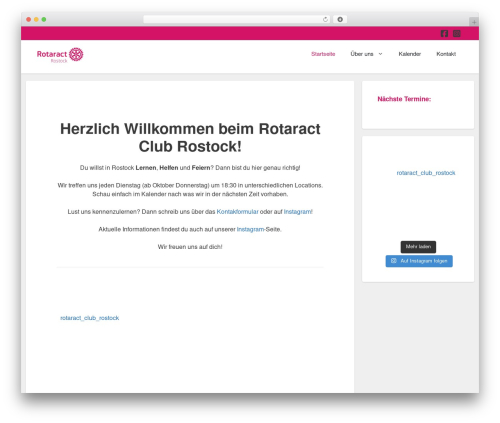
Task: Close the browser window red button
Action: point(29,20)
